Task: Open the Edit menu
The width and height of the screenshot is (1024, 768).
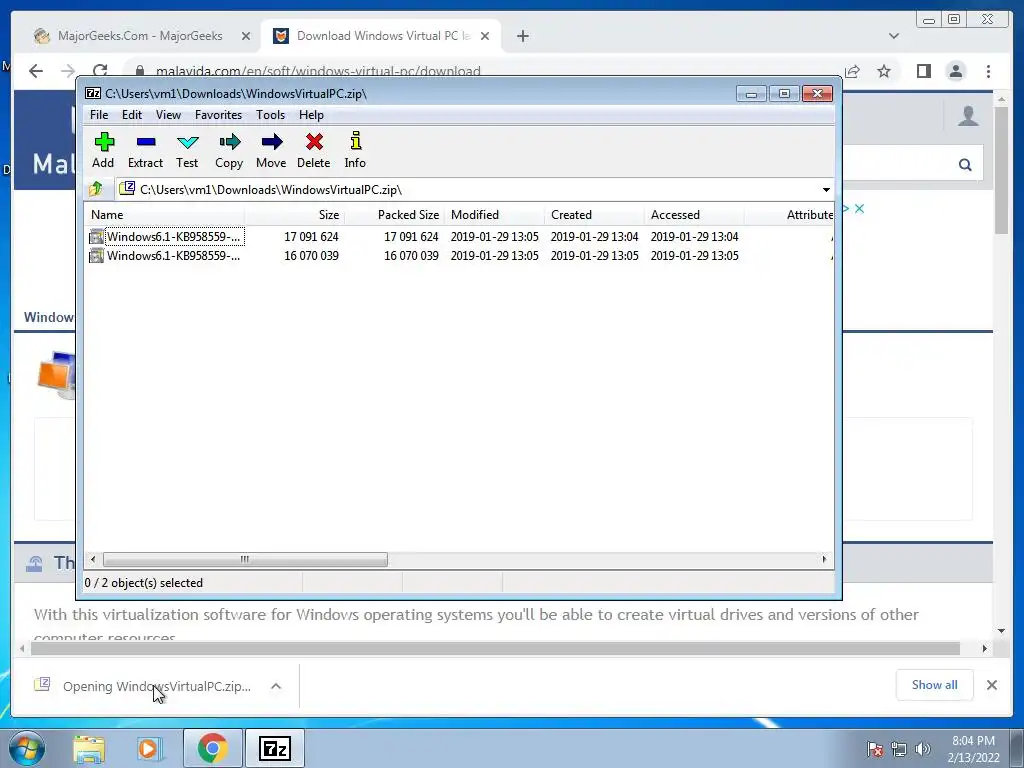Action: [x=132, y=115]
